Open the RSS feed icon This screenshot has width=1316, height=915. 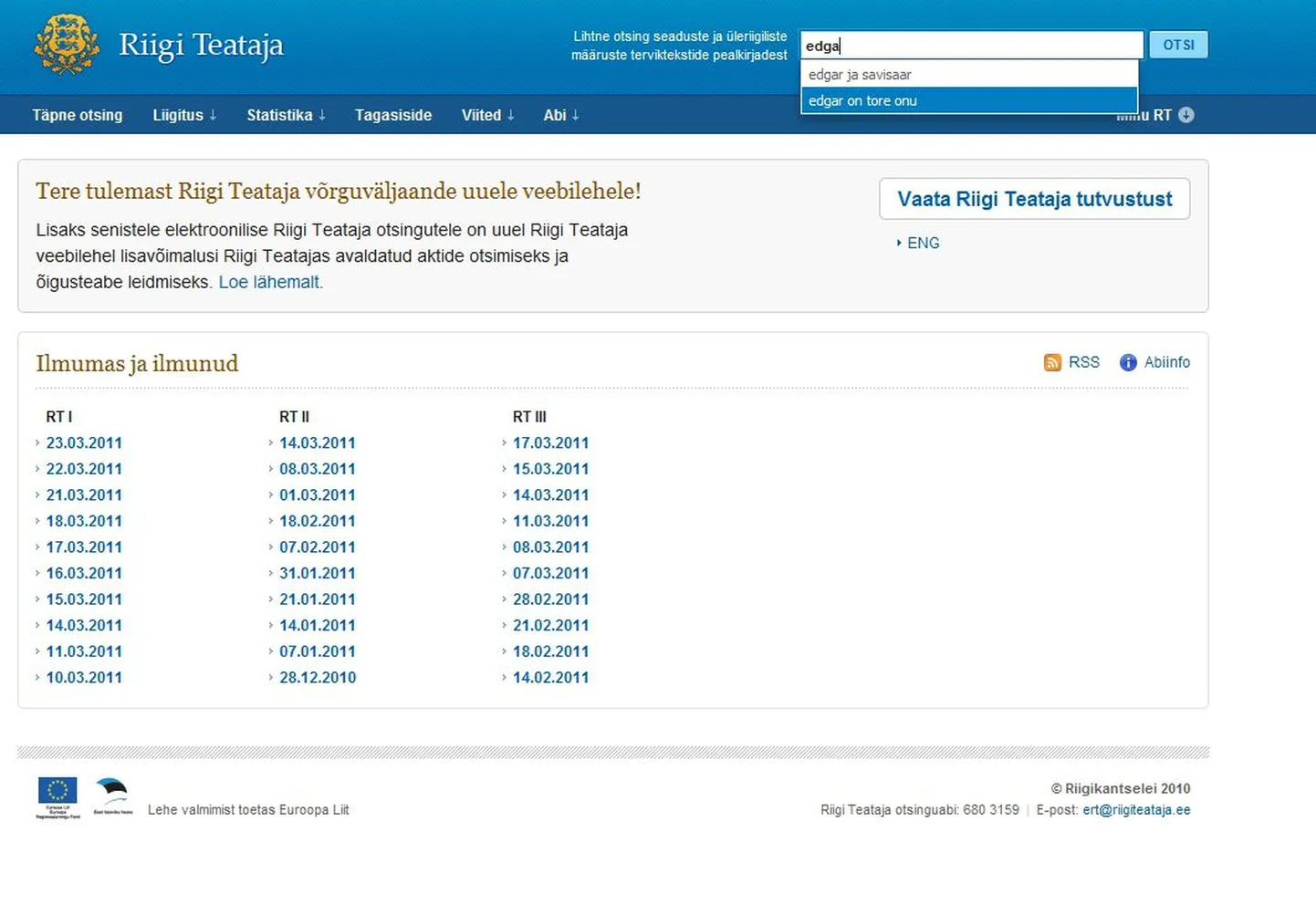point(1052,362)
